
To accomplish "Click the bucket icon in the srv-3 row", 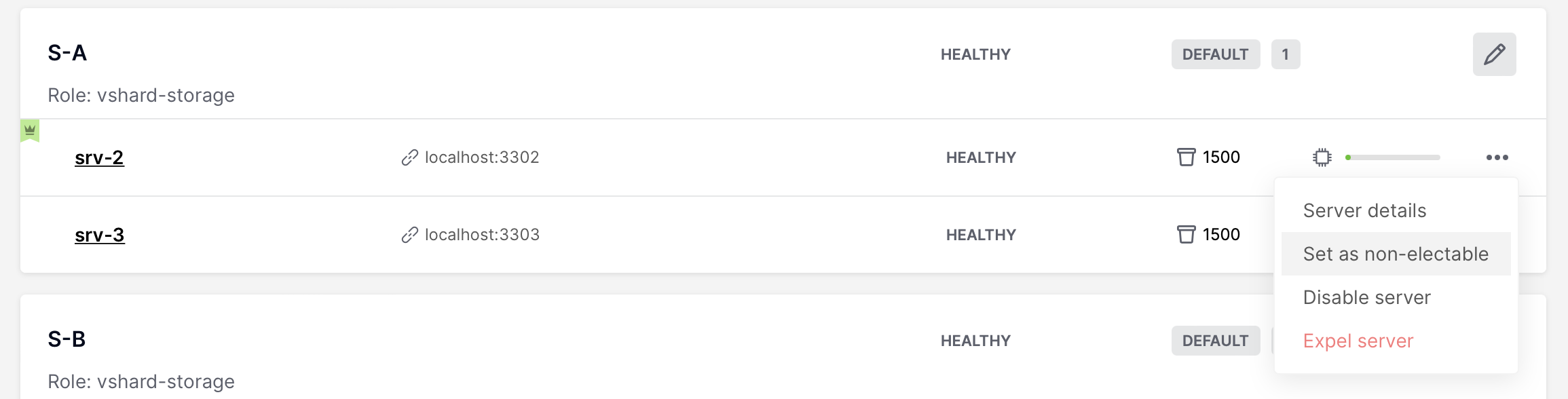I will coord(1186,235).
